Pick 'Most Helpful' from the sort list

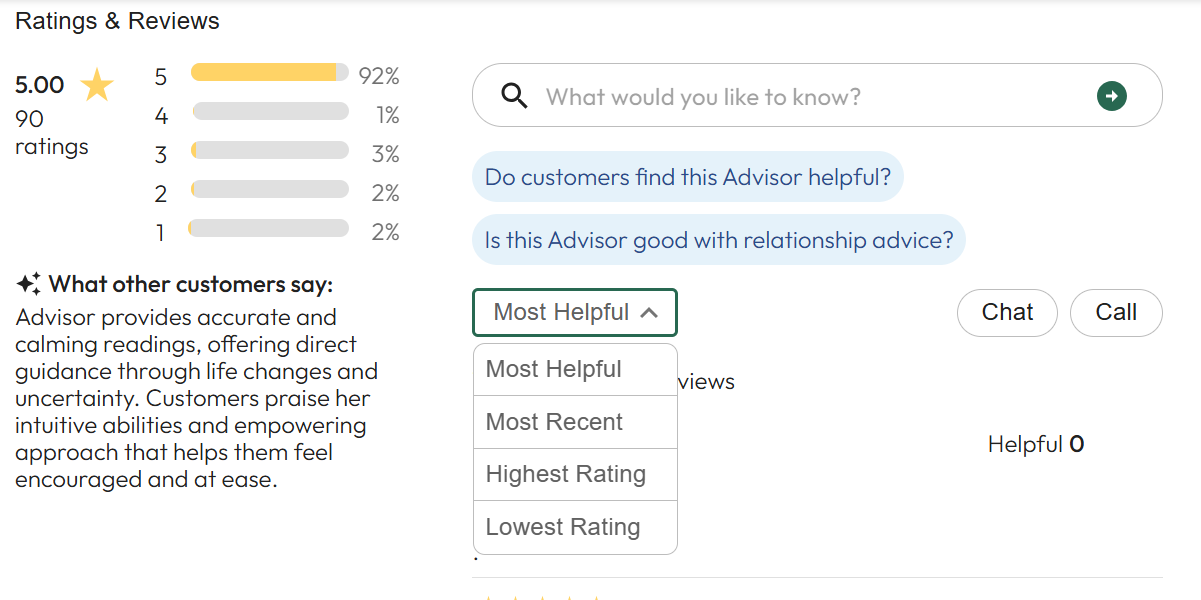(551, 369)
